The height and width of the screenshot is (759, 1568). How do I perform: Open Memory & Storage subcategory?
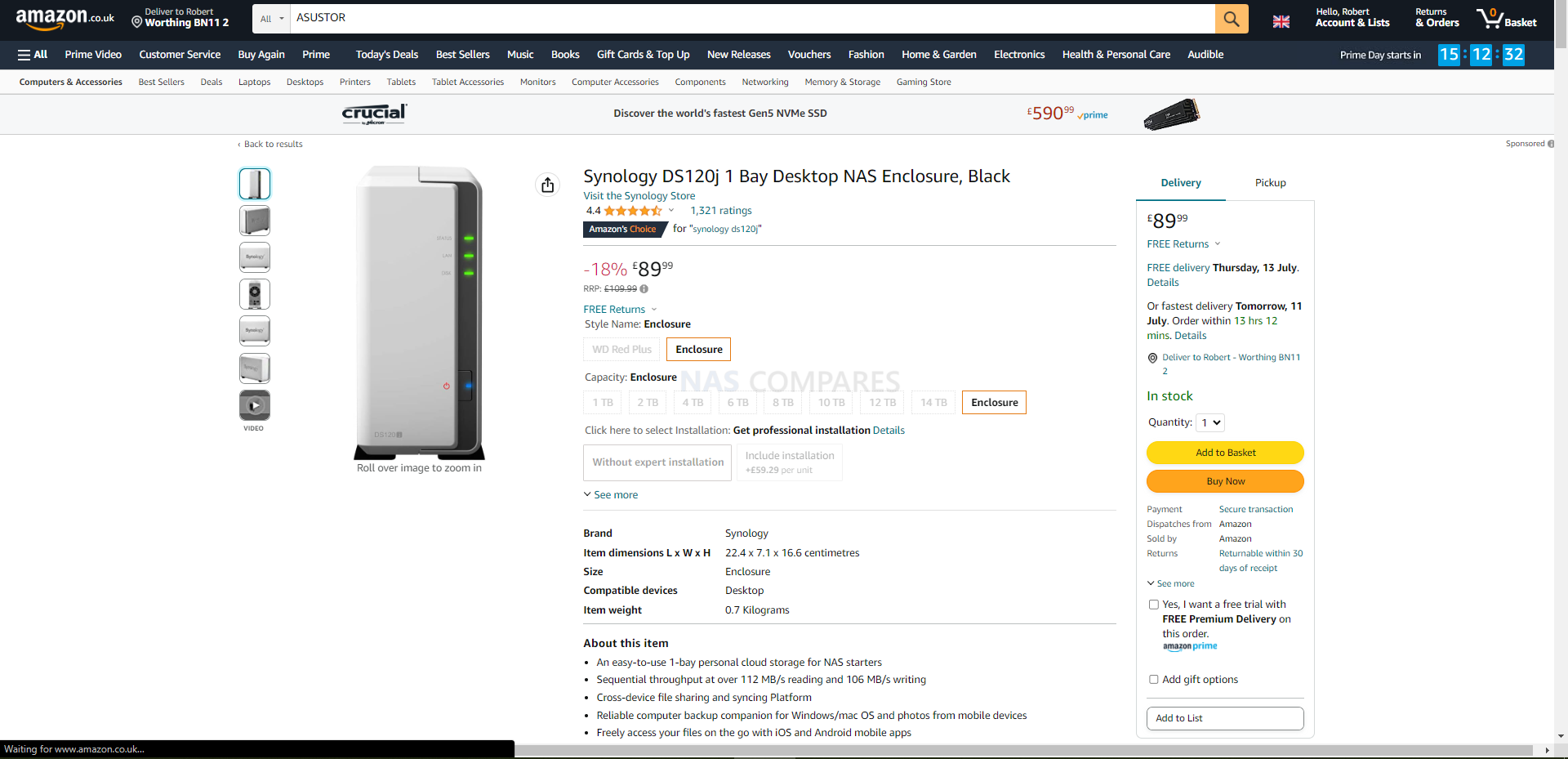[x=843, y=83]
